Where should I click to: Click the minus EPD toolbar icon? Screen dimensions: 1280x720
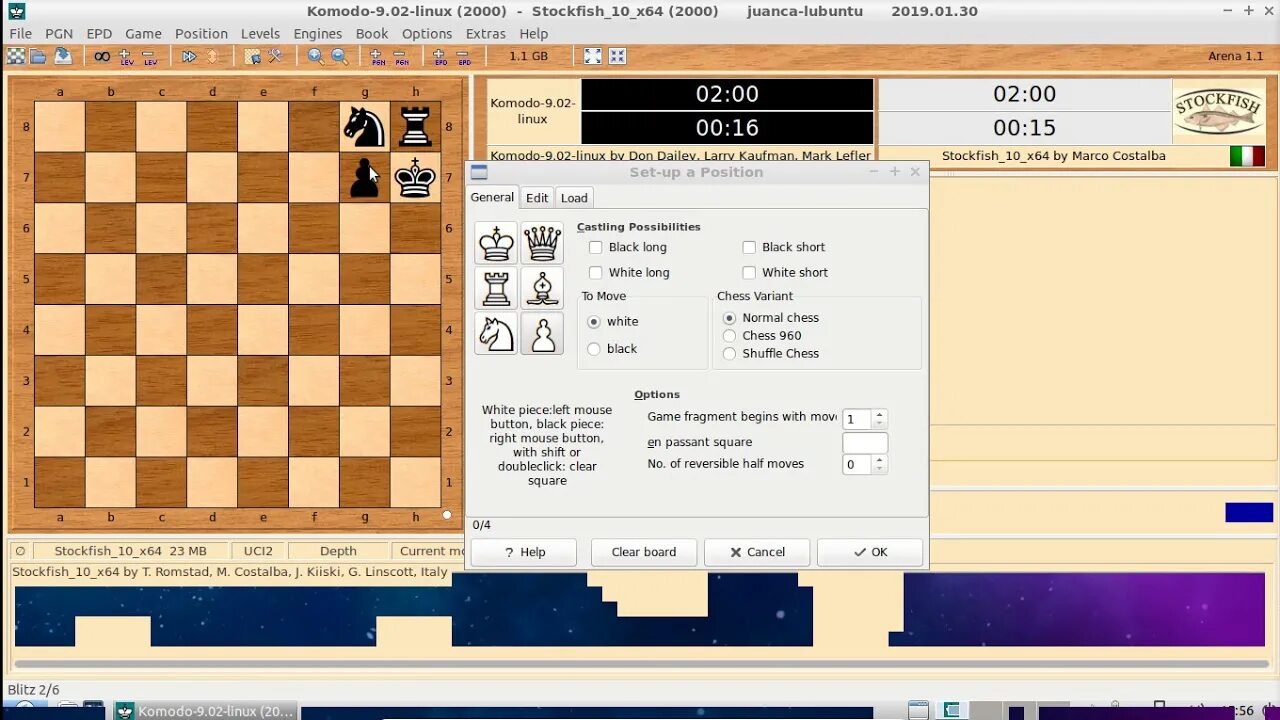click(x=464, y=56)
